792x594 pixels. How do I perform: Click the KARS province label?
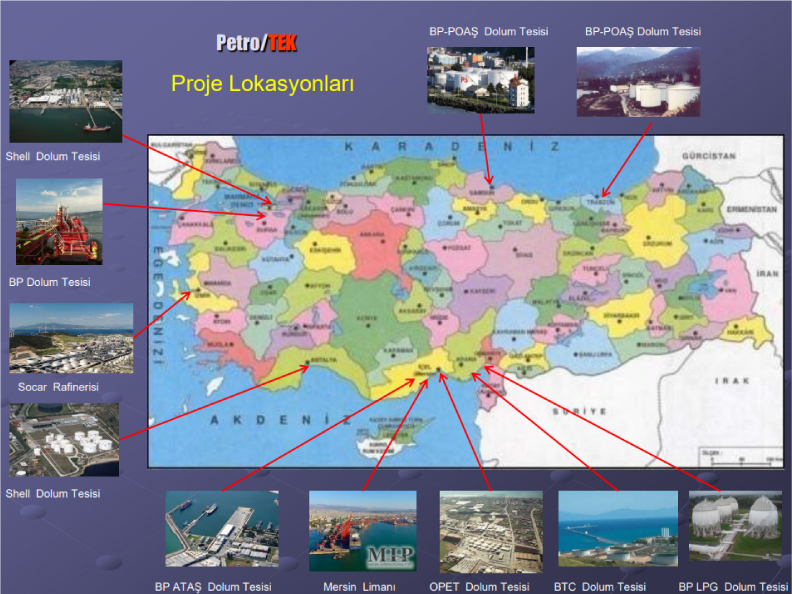click(x=706, y=210)
